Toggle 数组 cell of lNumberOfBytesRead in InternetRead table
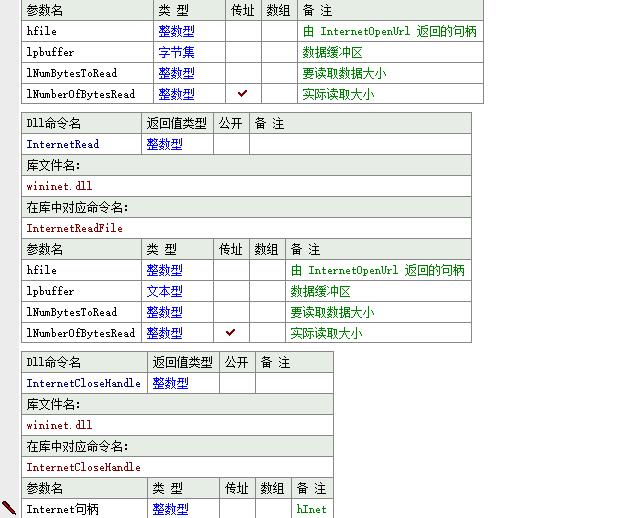The width and height of the screenshot is (643, 518). point(267,333)
